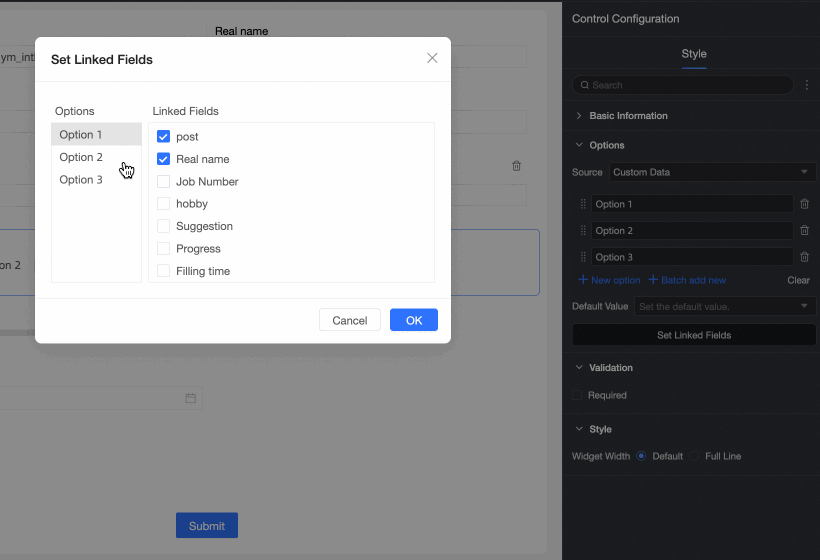
Task: Check the Job Number linked field
Action: (163, 181)
